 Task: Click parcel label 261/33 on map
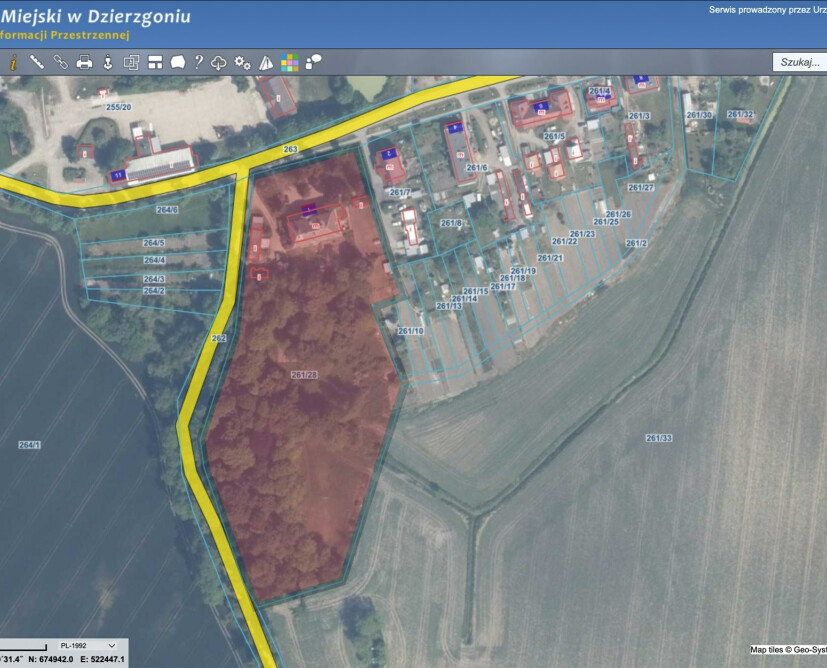point(658,438)
